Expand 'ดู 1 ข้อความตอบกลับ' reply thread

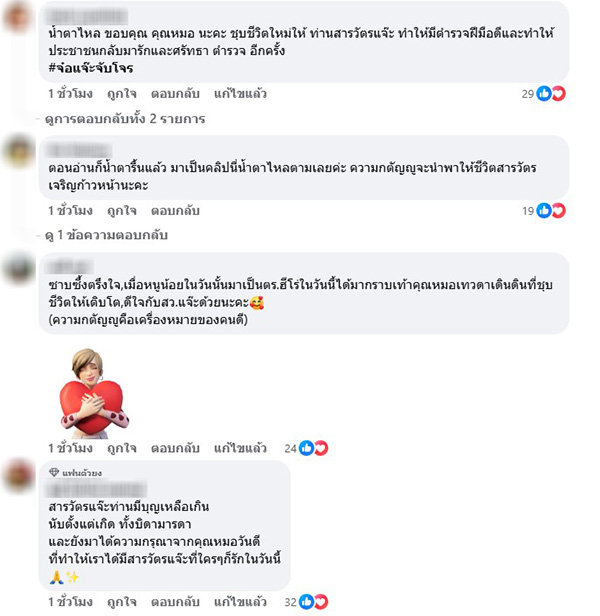coord(106,235)
